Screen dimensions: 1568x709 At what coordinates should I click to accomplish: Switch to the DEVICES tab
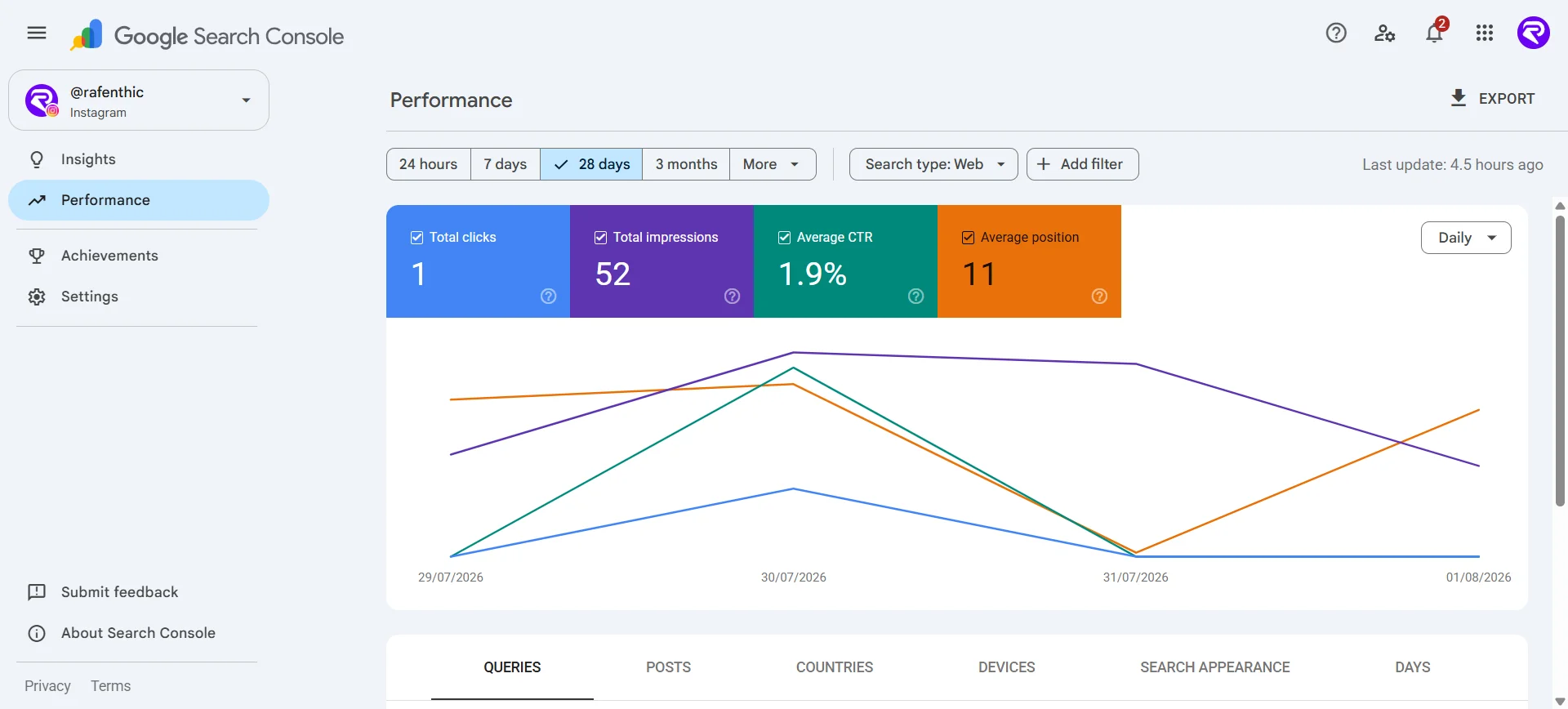pos(1007,667)
